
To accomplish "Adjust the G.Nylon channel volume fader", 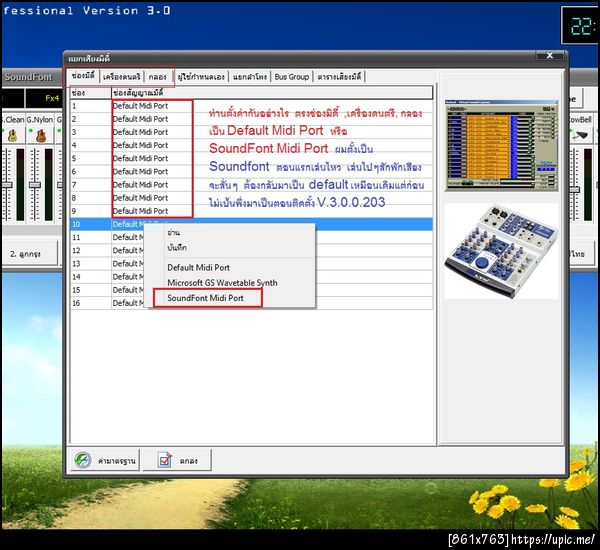I will click(35, 185).
